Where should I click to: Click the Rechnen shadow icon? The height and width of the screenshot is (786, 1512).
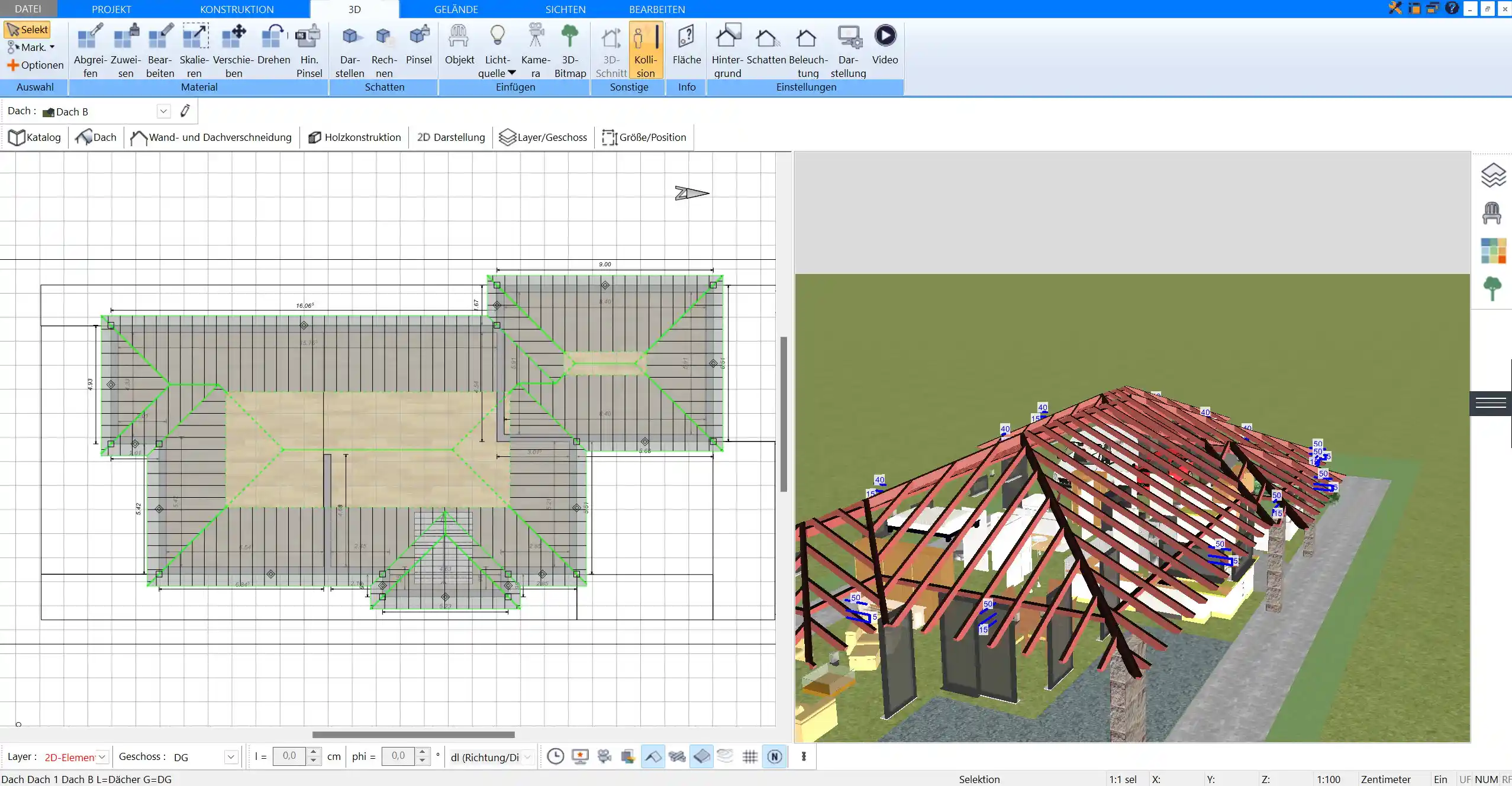tap(384, 50)
